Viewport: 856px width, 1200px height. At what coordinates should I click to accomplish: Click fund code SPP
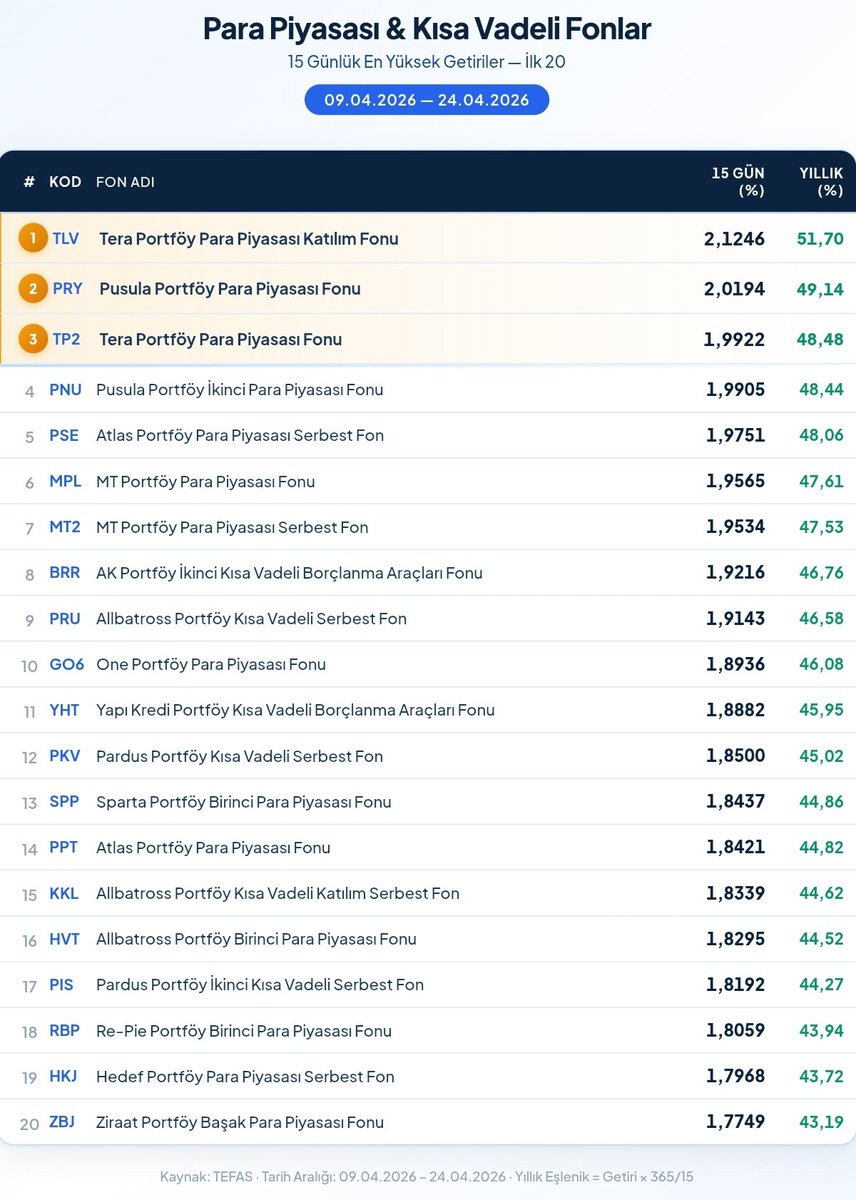pyautogui.click(x=64, y=802)
